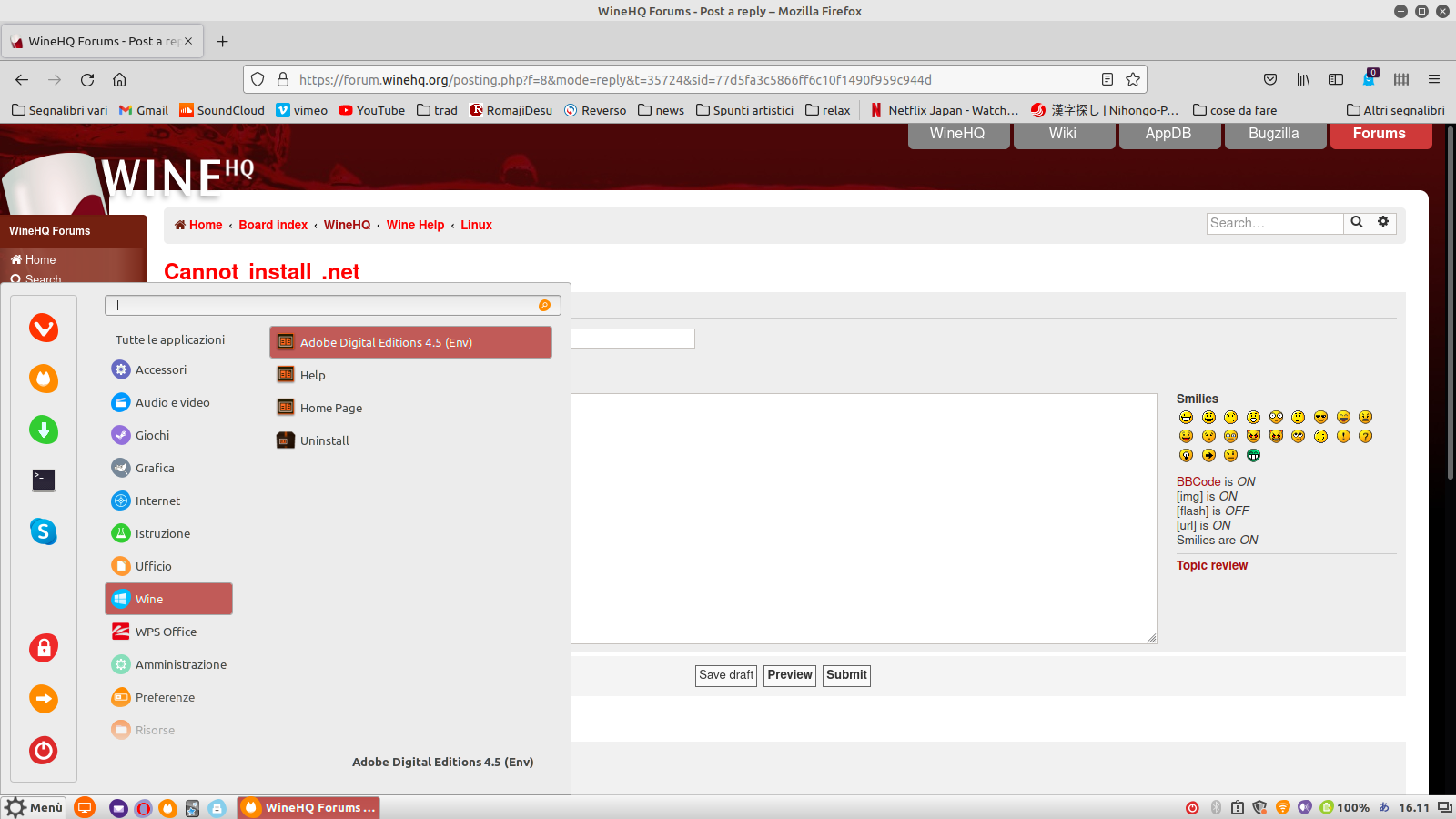Image resolution: width=1456 pixels, height=819 pixels.
Task: Open the Accessori category
Action: click(x=169, y=369)
